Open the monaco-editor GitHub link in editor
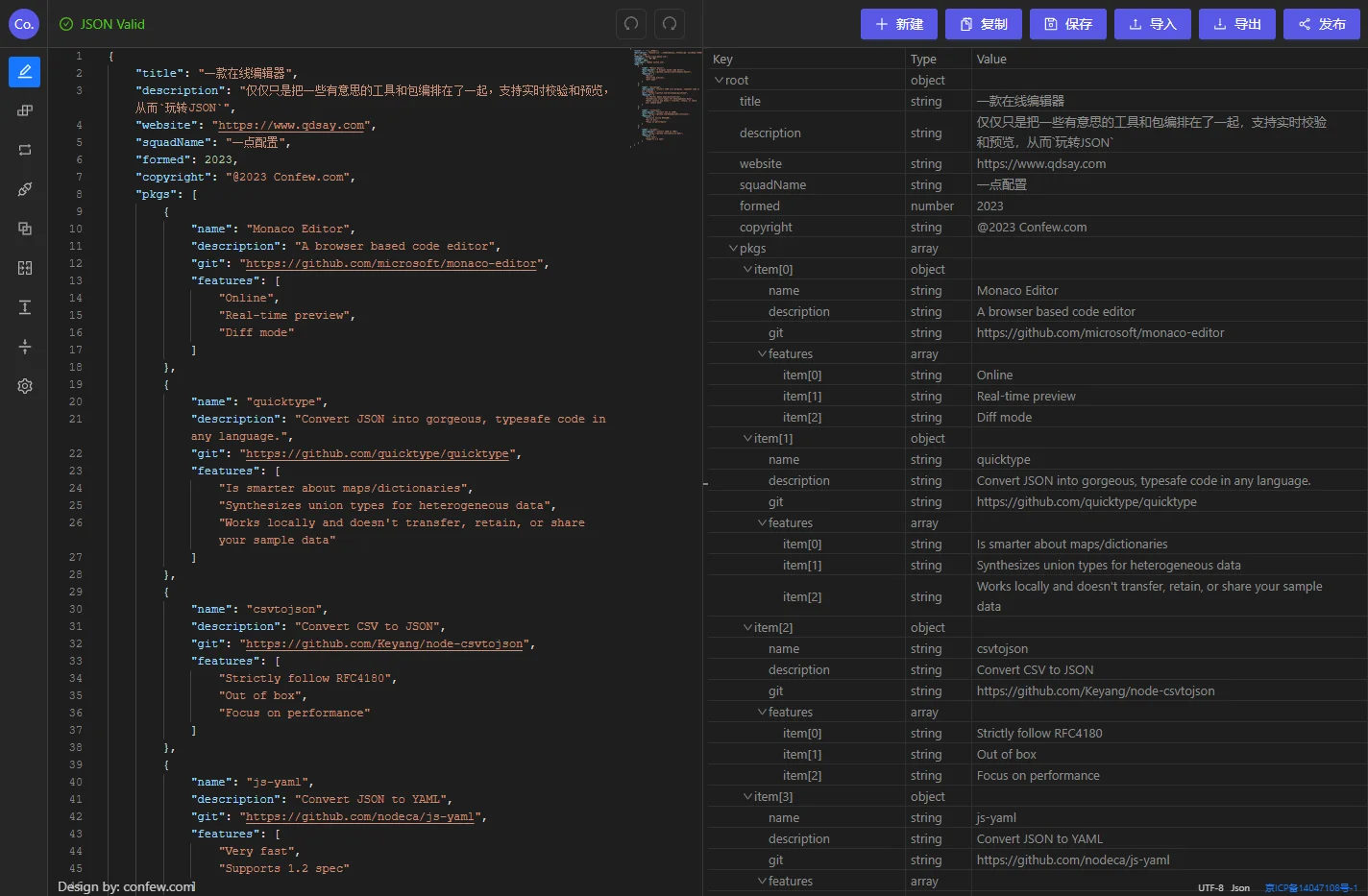 pyautogui.click(x=391, y=263)
